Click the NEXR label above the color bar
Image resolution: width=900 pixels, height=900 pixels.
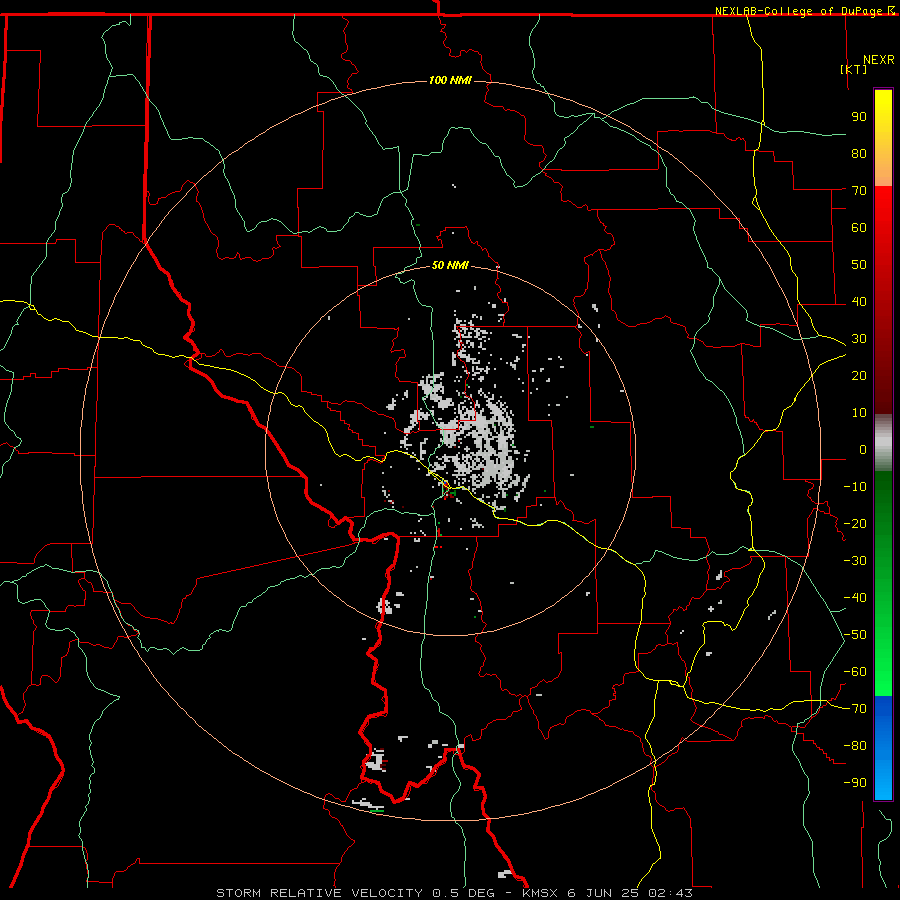[878, 60]
